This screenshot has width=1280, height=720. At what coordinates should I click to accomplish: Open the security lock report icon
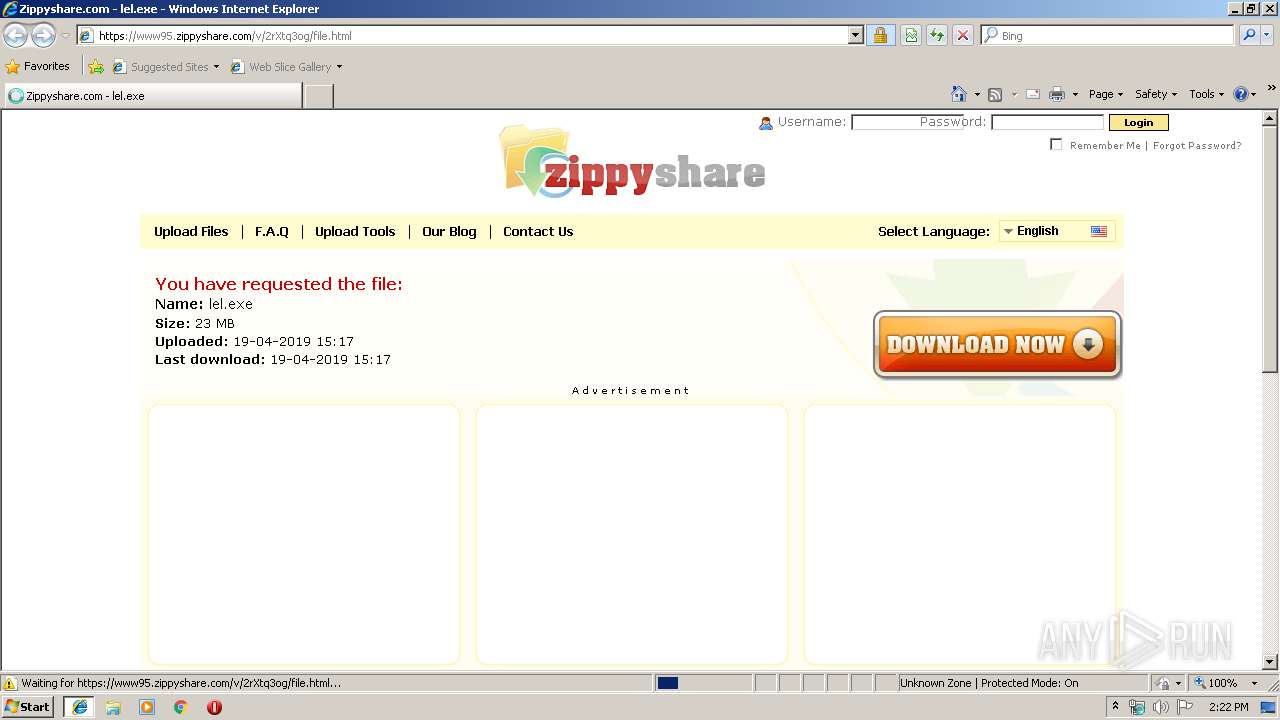pyautogui.click(x=880, y=36)
